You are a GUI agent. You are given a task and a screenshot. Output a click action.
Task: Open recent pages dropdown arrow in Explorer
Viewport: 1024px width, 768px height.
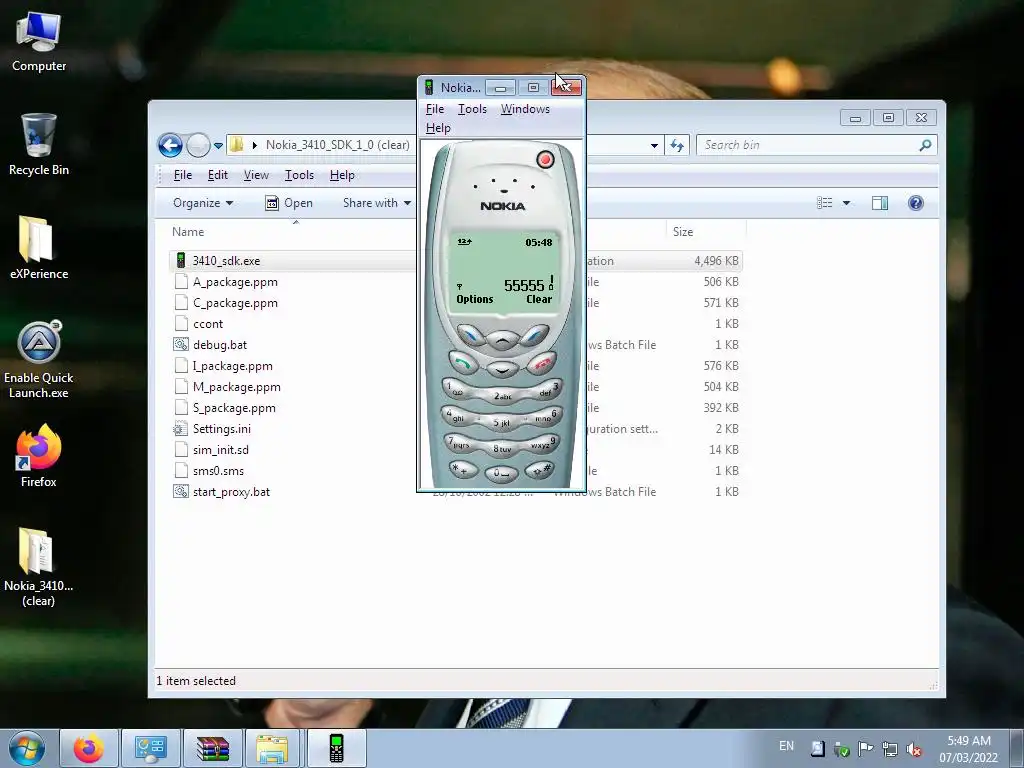click(x=218, y=146)
